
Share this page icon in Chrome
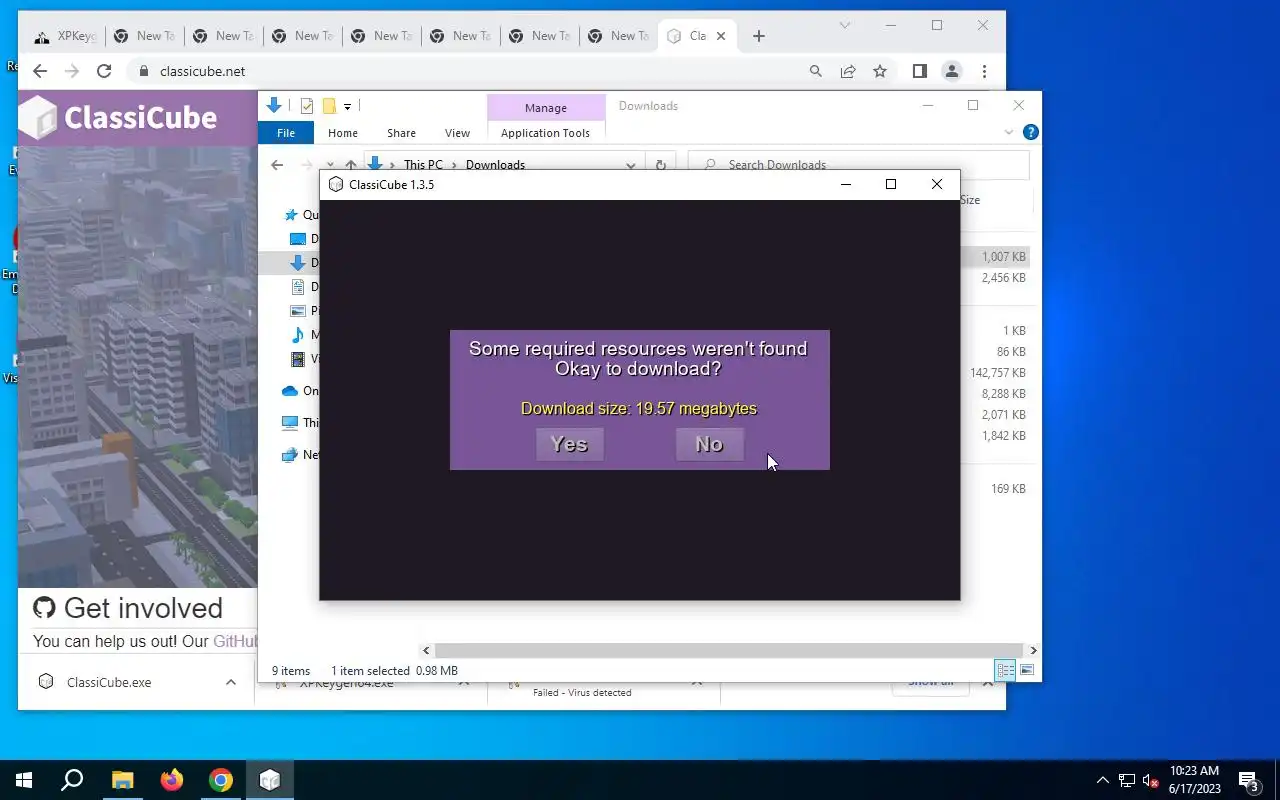848,71
